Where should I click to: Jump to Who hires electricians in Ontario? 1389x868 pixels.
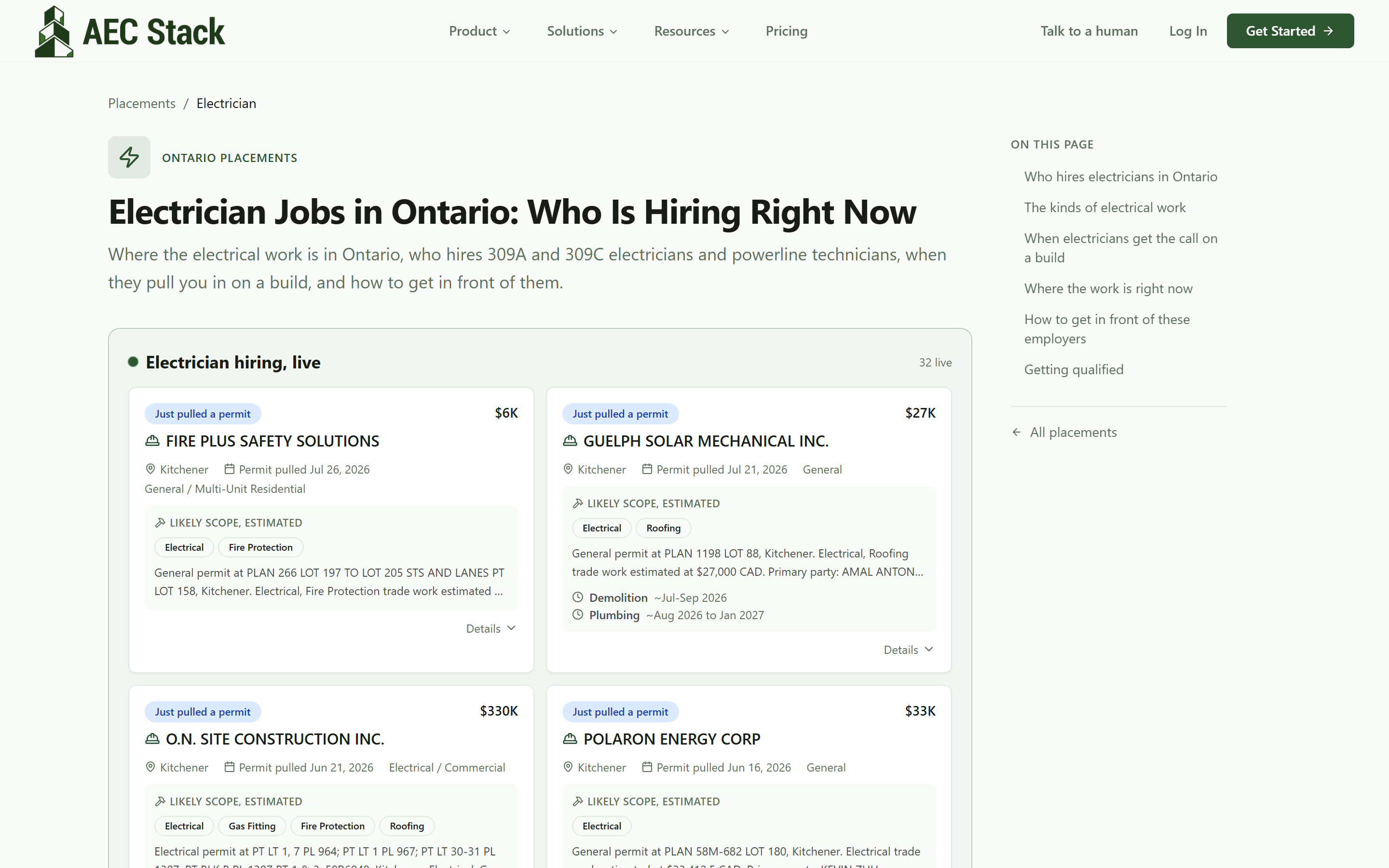coord(1120,177)
